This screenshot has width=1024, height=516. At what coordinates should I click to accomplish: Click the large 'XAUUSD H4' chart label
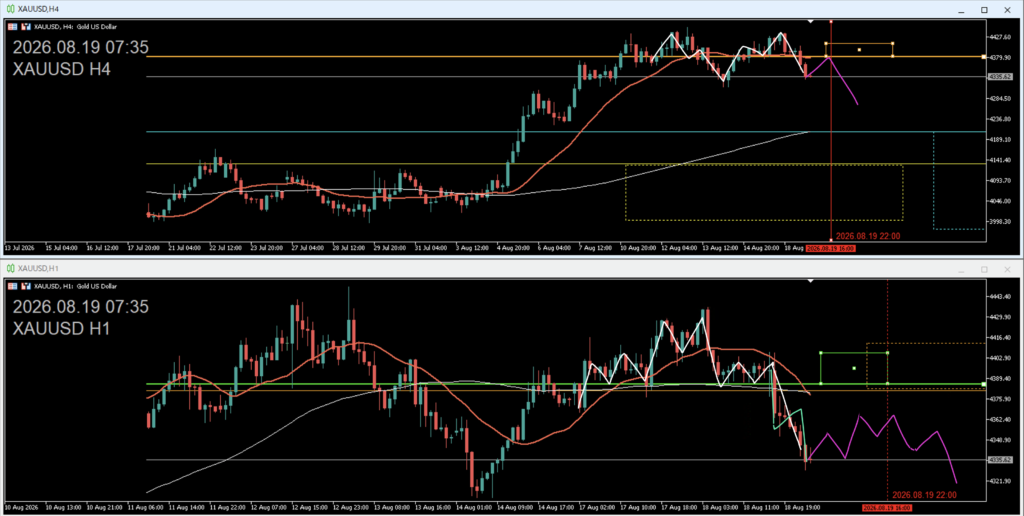click(x=62, y=69)
